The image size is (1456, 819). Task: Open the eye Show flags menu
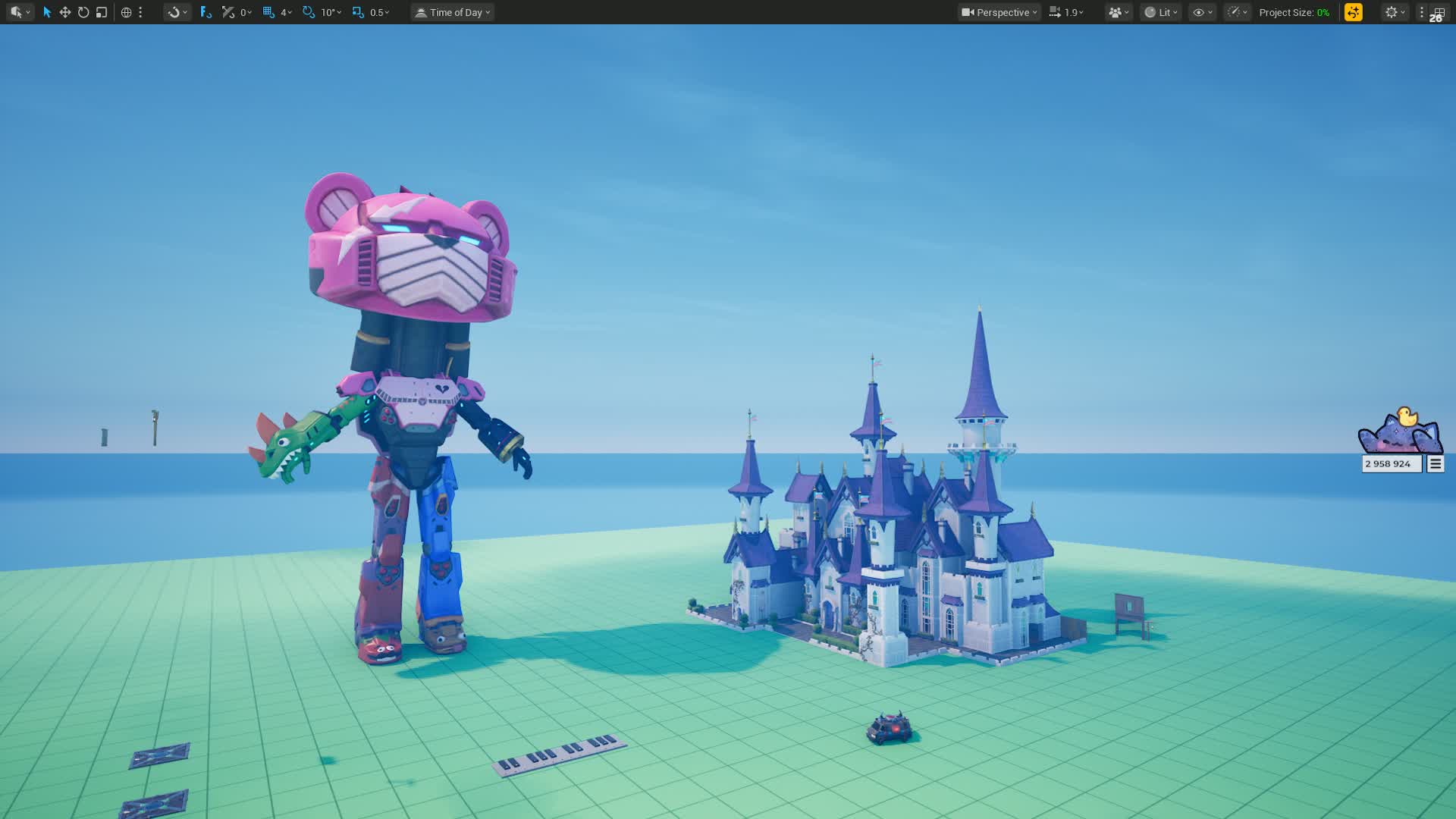1203,12
